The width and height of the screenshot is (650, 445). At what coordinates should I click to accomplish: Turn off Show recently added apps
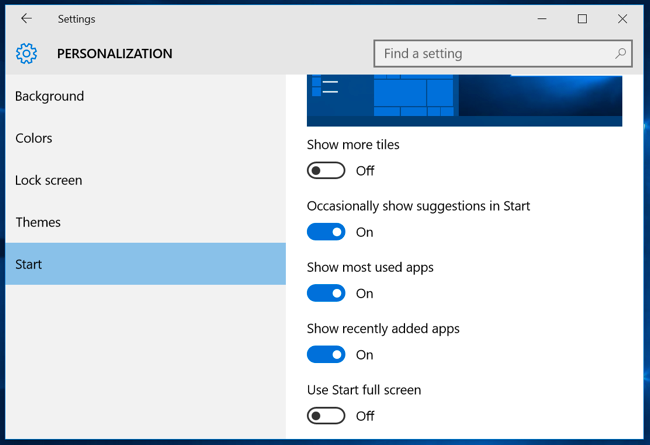coord(326,355)
